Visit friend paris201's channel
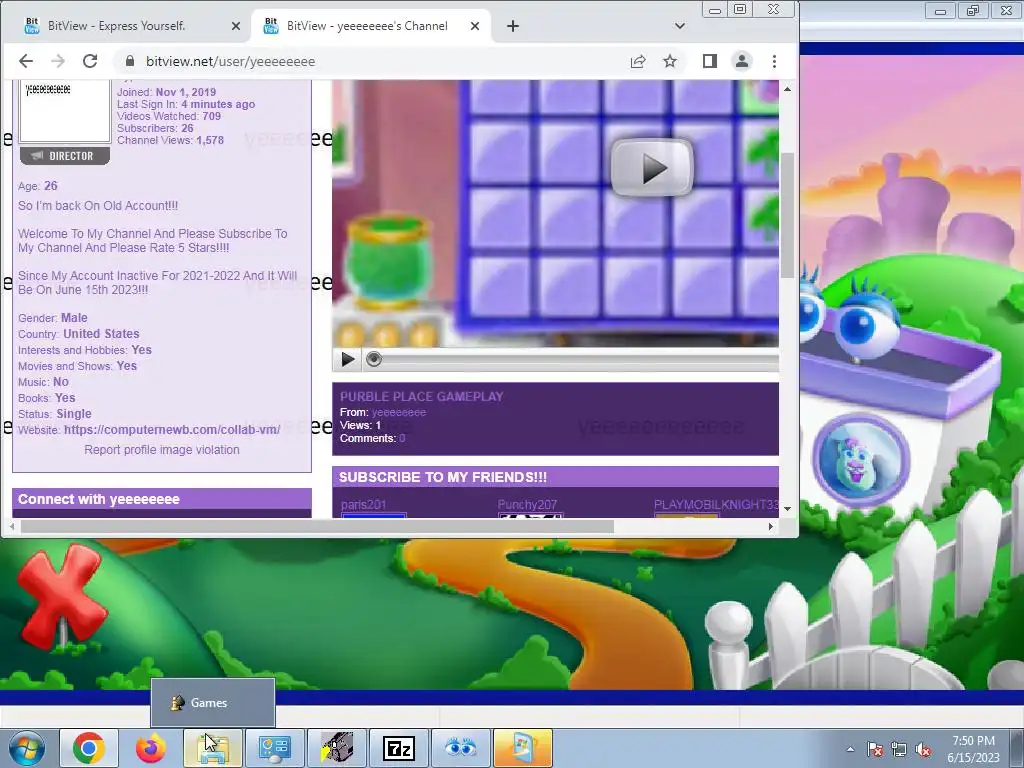This screenshot has width=1024, height=768. (363, 505)
